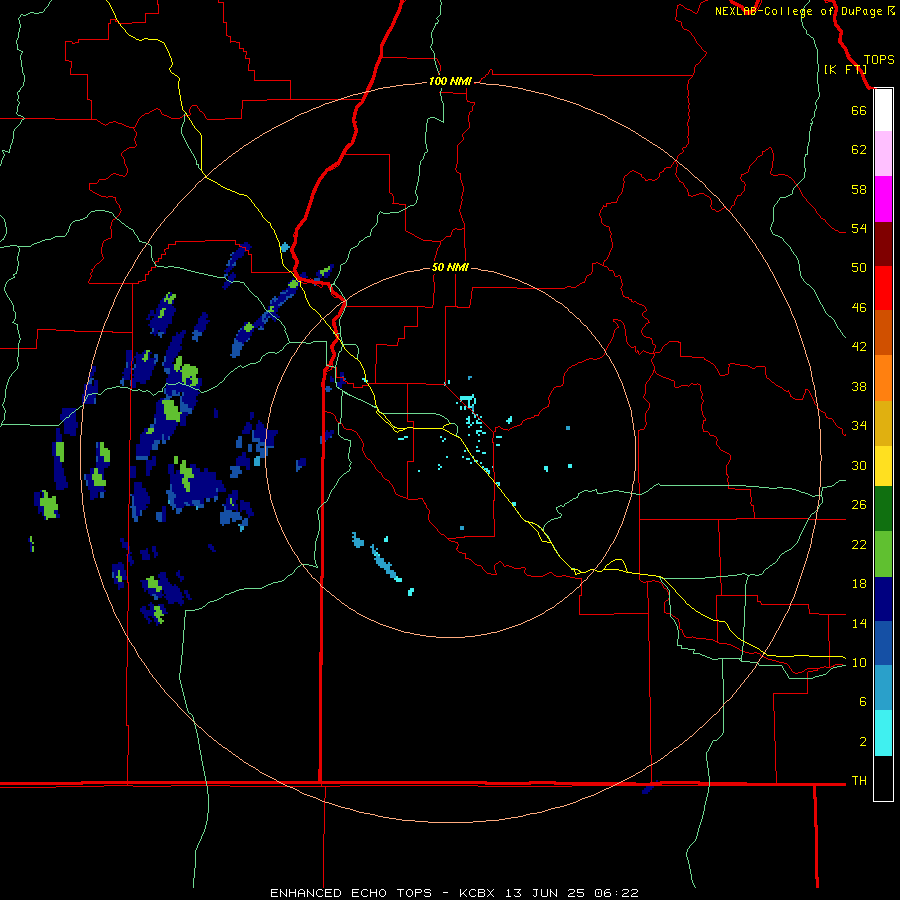Screen dimensions: 900x900
Task: Click the cyan legend swatch near 2
Action: (883, 733)
